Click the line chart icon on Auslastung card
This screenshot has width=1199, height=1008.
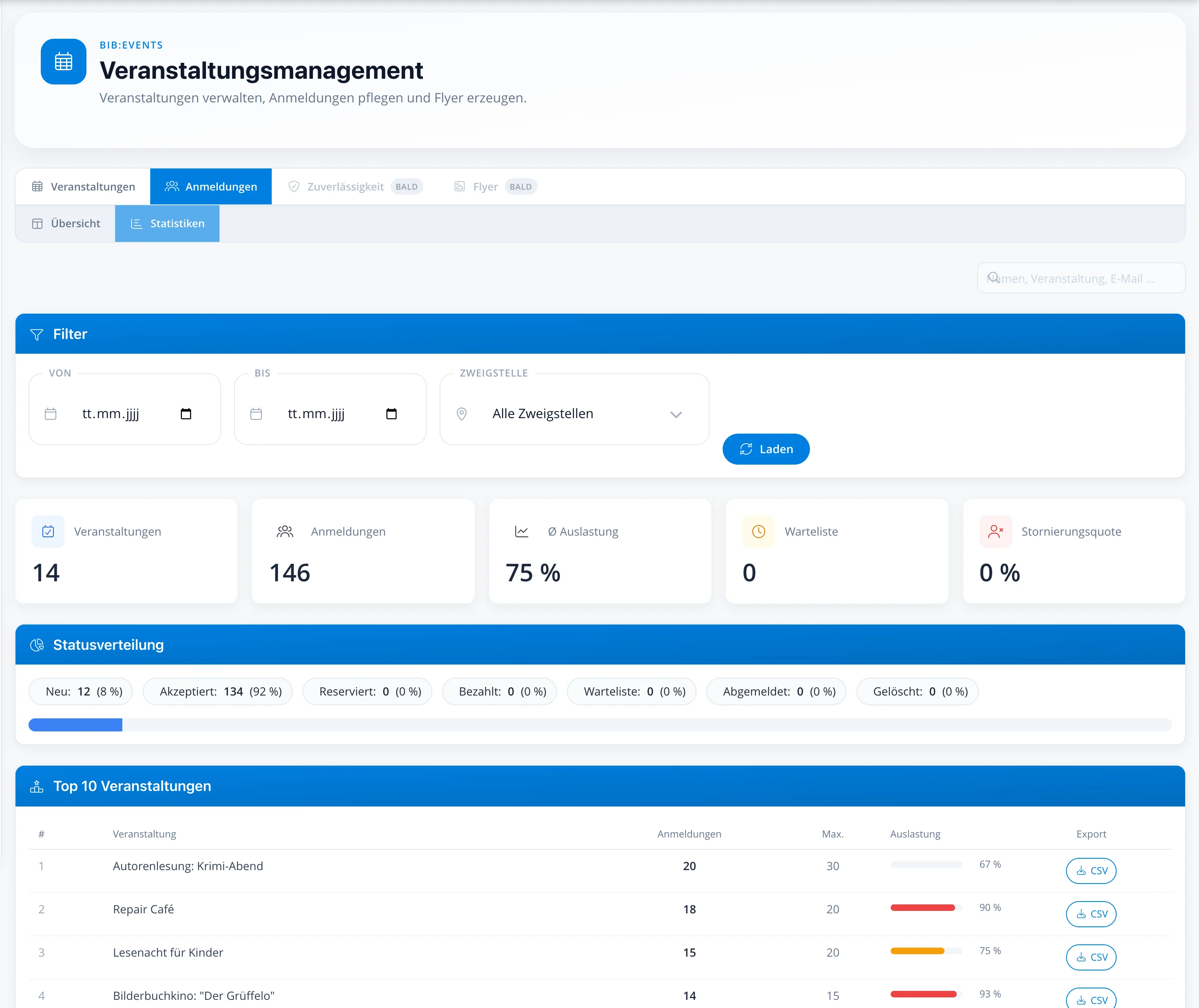pos(522,532)
